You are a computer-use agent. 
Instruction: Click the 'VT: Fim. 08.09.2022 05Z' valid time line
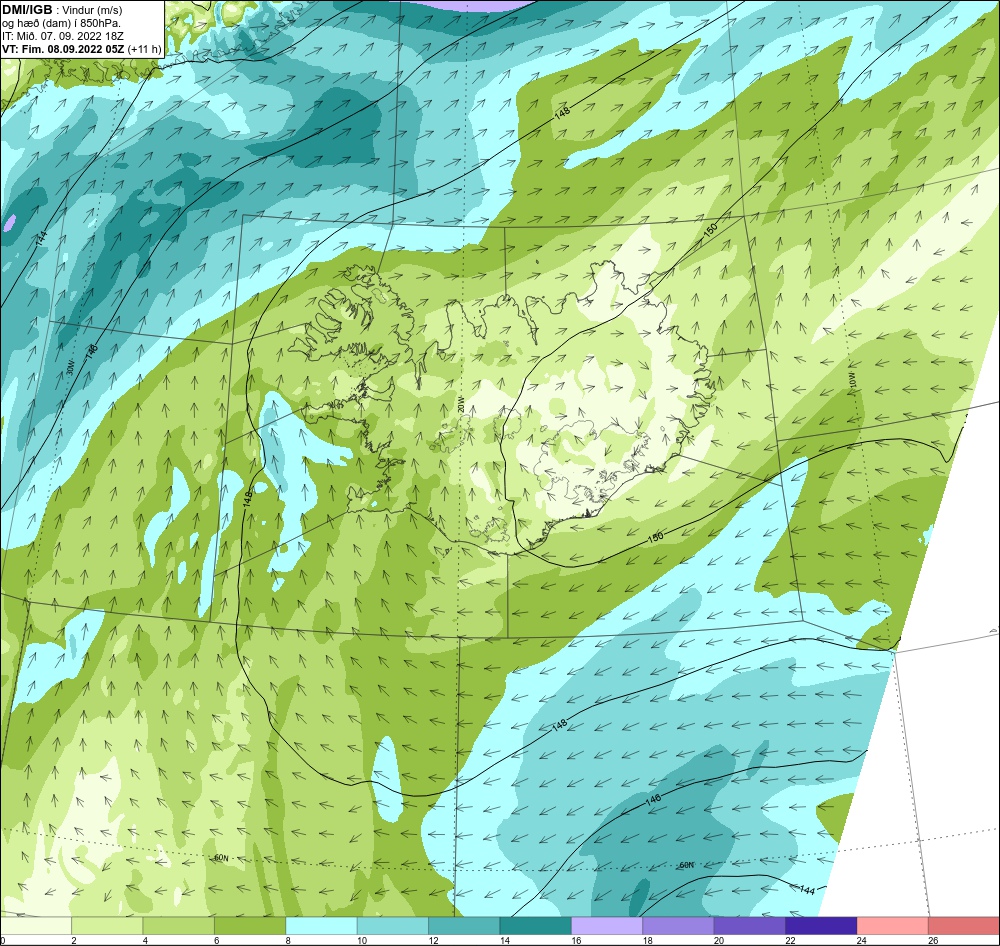tap(64, 49)
